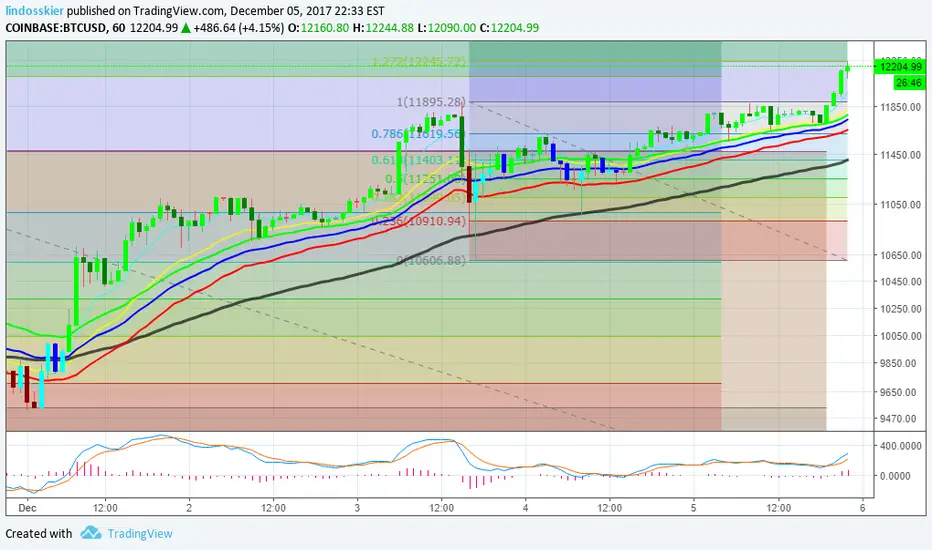Click the 10050.00 price axis label
932x550 pixels.
click(x=900, y=336)
